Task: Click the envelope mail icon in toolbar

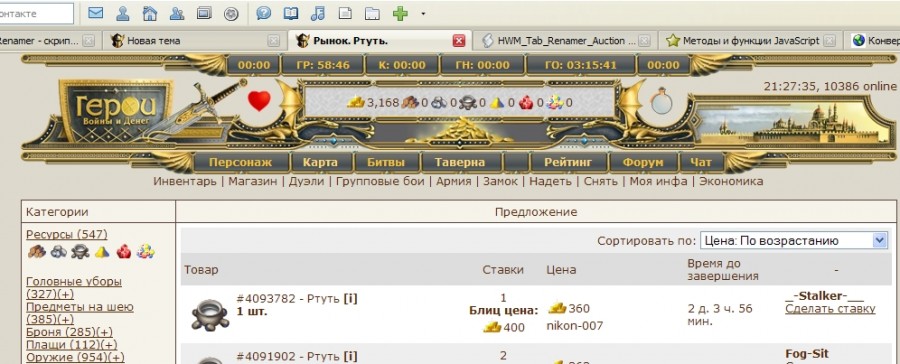Action: coord(95,13)
